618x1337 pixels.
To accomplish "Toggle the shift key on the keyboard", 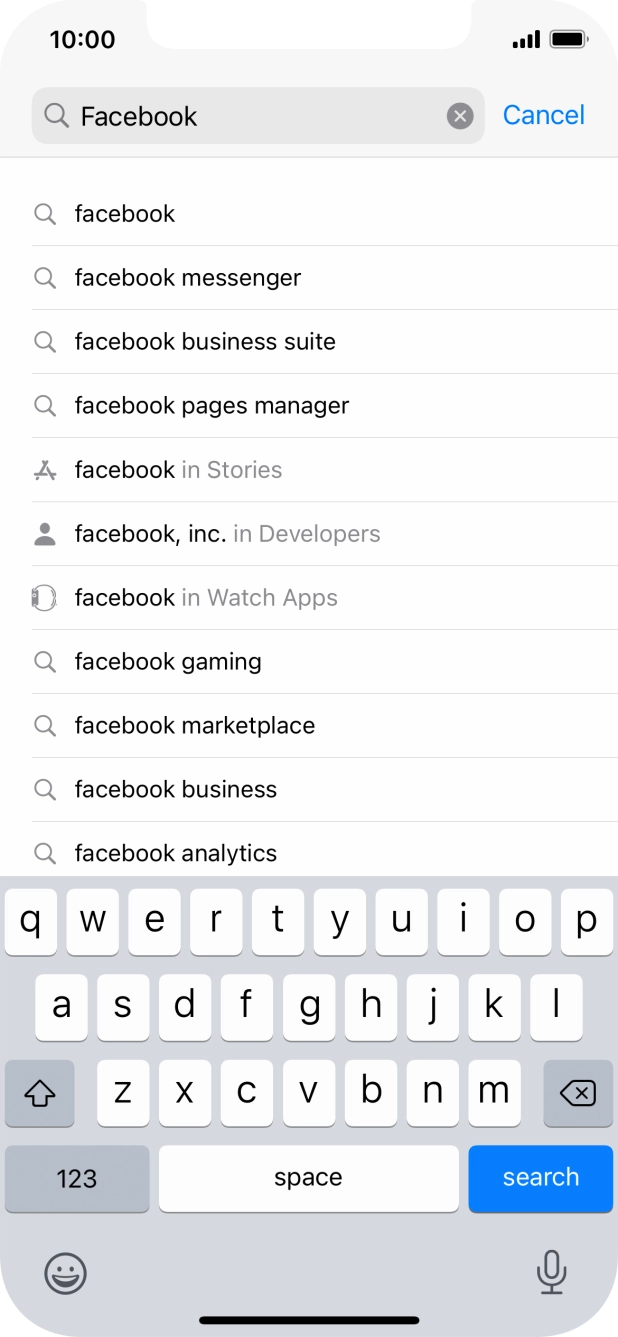I will point(40,1094).
